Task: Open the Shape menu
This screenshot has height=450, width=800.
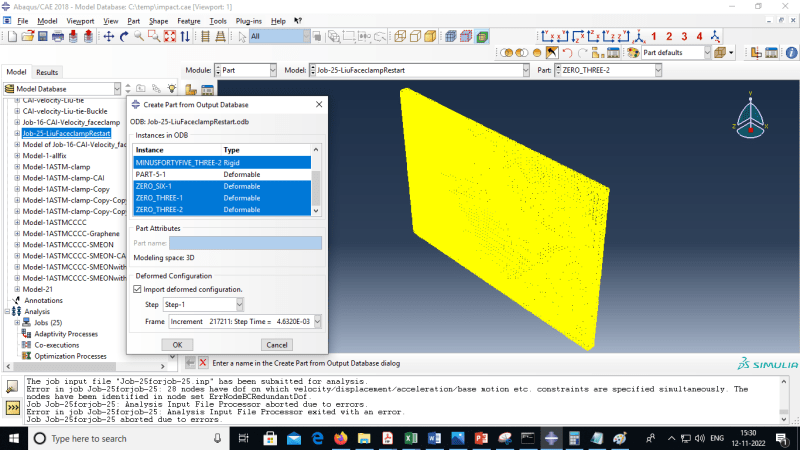Action: click(x=158, y=21)
